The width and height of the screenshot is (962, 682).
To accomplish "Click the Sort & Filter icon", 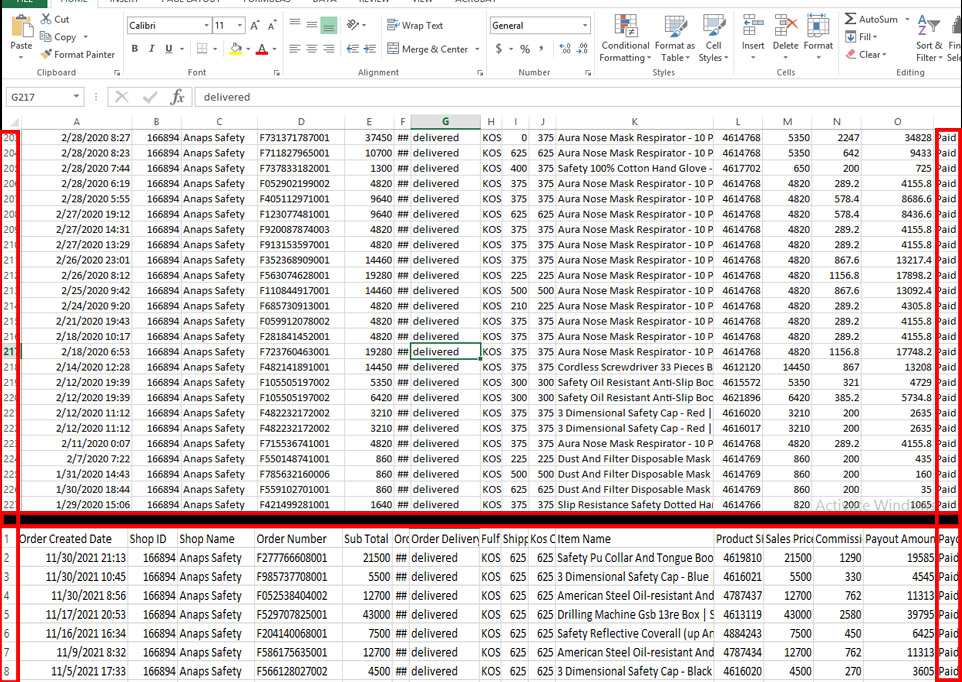I will pos(928,26).
